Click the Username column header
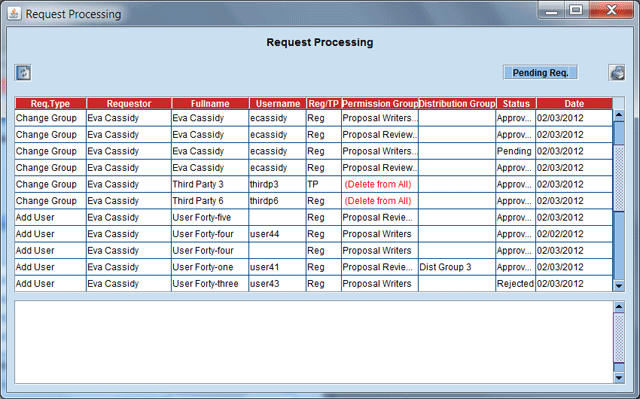Image resolution: width=640 pixels, height=399 pixels. [278, 104]
